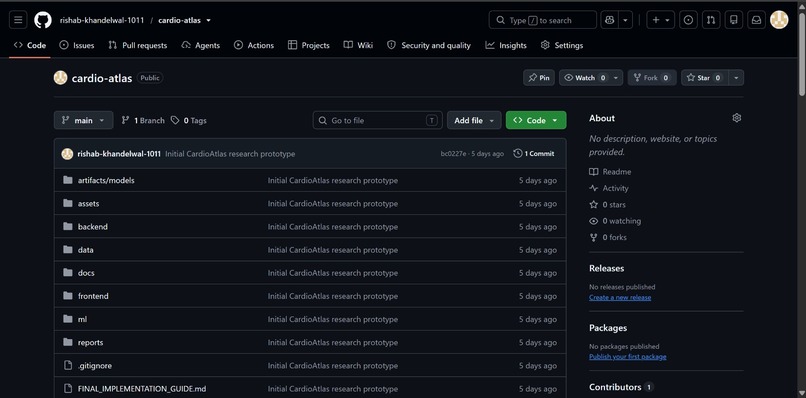Screen dimensions: 806x398
Task: Open the assets folder
Action: click(88, 204)
